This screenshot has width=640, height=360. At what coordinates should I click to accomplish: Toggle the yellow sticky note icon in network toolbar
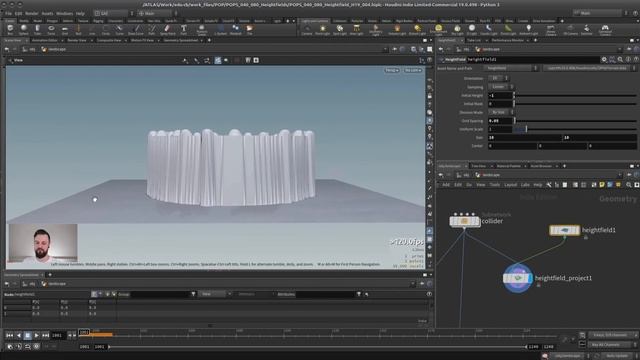(602, 185)
